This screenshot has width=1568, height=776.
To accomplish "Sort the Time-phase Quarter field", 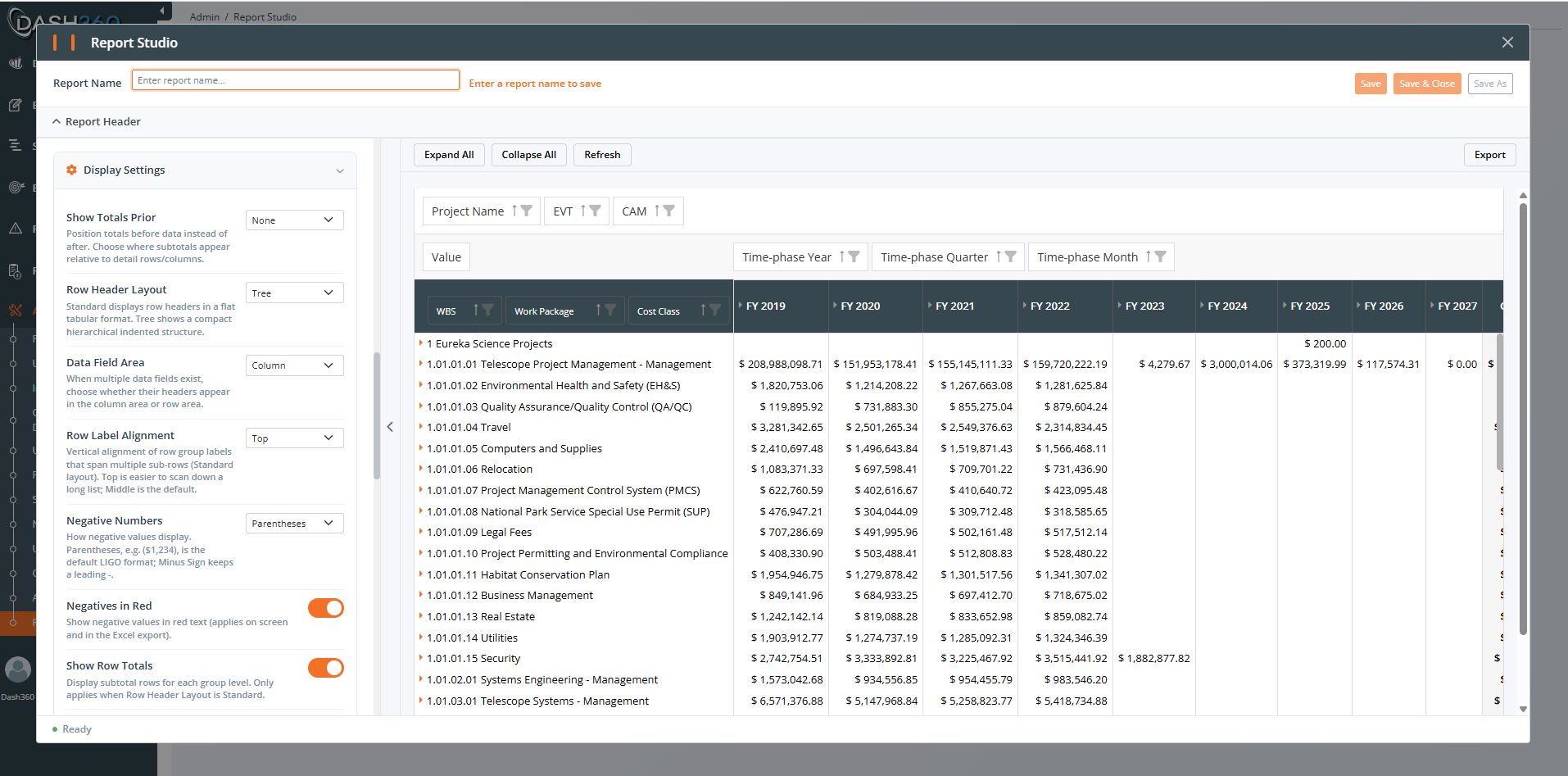I will click(x=998, y=256).
